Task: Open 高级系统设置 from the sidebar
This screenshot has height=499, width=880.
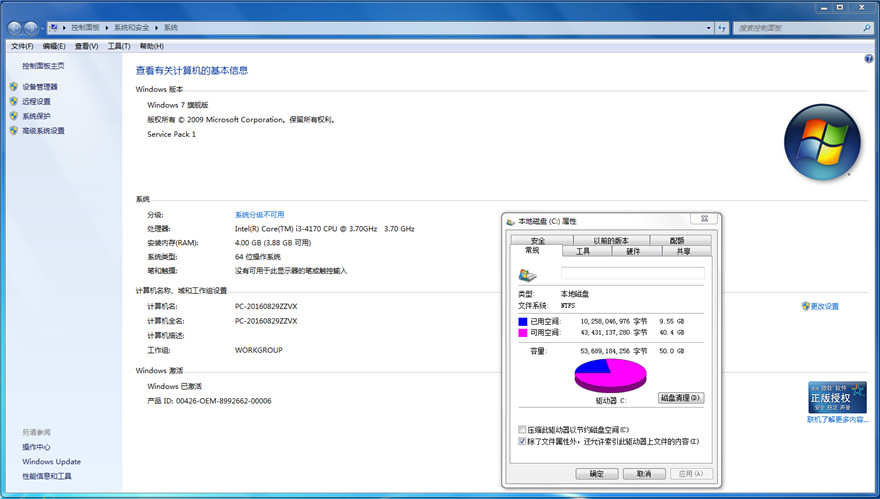Action: click(43, 130)
